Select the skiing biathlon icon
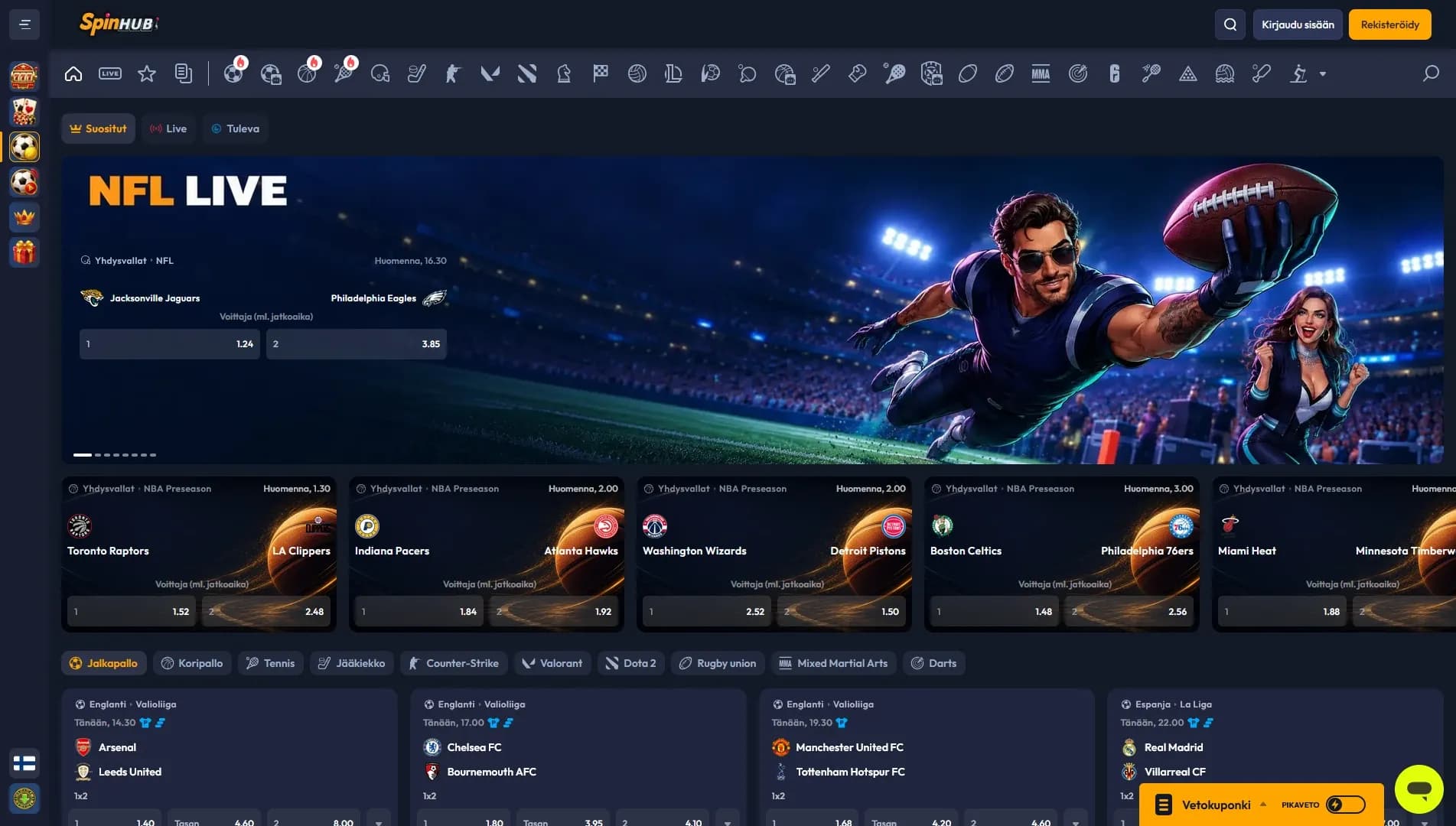Screen dimensions: 1456x826 (1298, 74)
